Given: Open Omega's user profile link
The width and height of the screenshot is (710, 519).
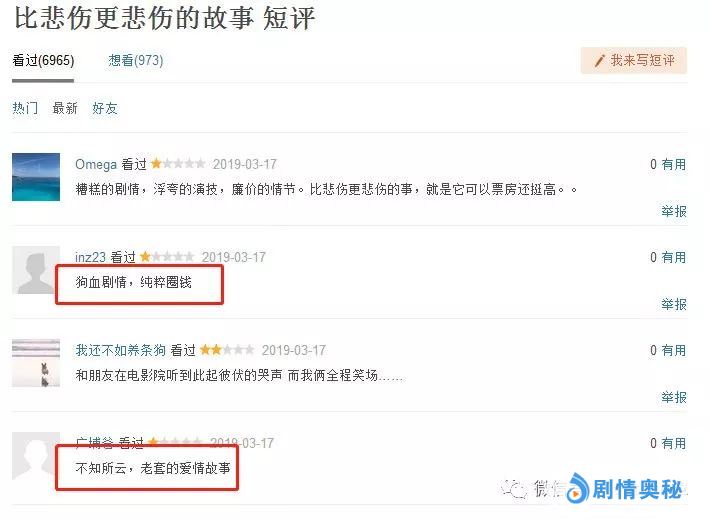Looking at the screenshot, I should [x=96, y=164].
